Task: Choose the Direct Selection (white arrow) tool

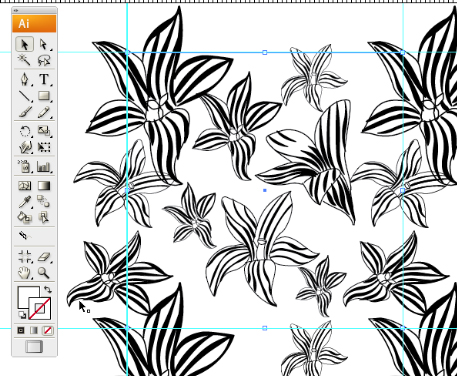Action: pyautogui.click(x=43, y=44)
